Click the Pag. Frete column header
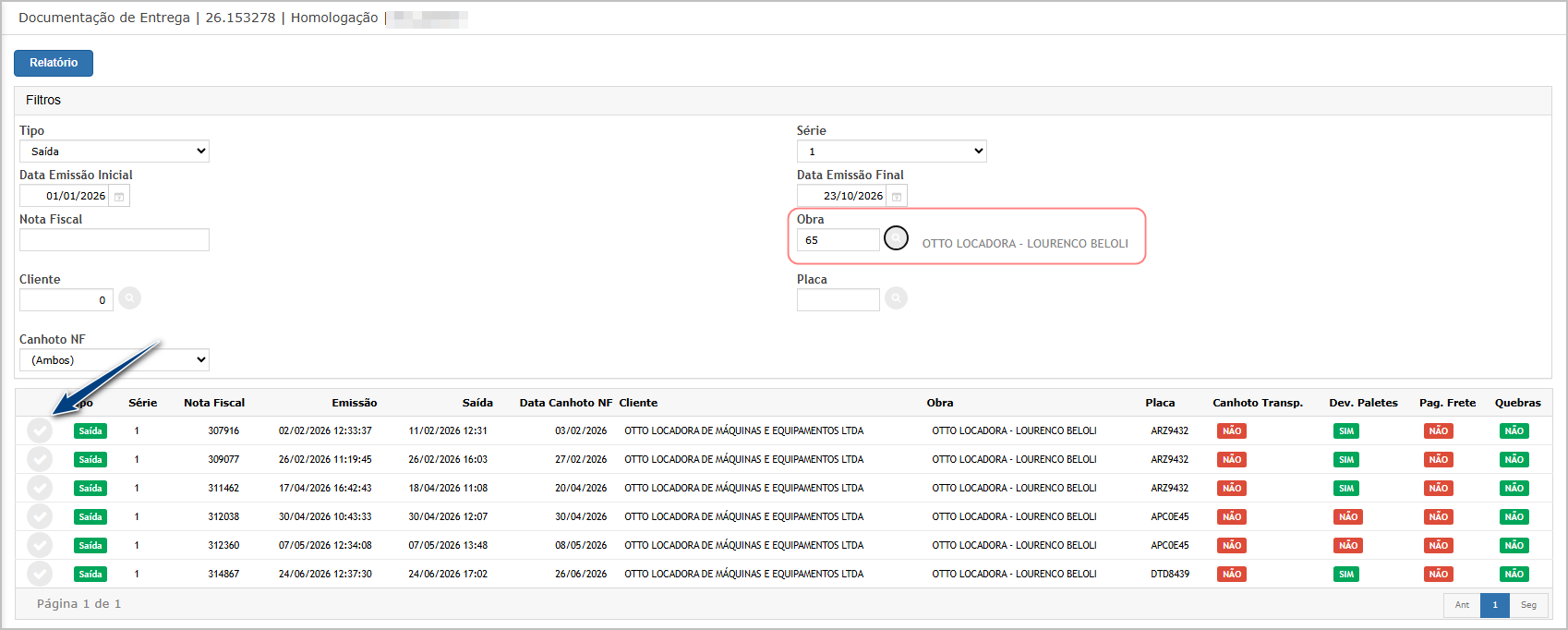Viewport: 1568px width, 630px height. coord(1447,403)
